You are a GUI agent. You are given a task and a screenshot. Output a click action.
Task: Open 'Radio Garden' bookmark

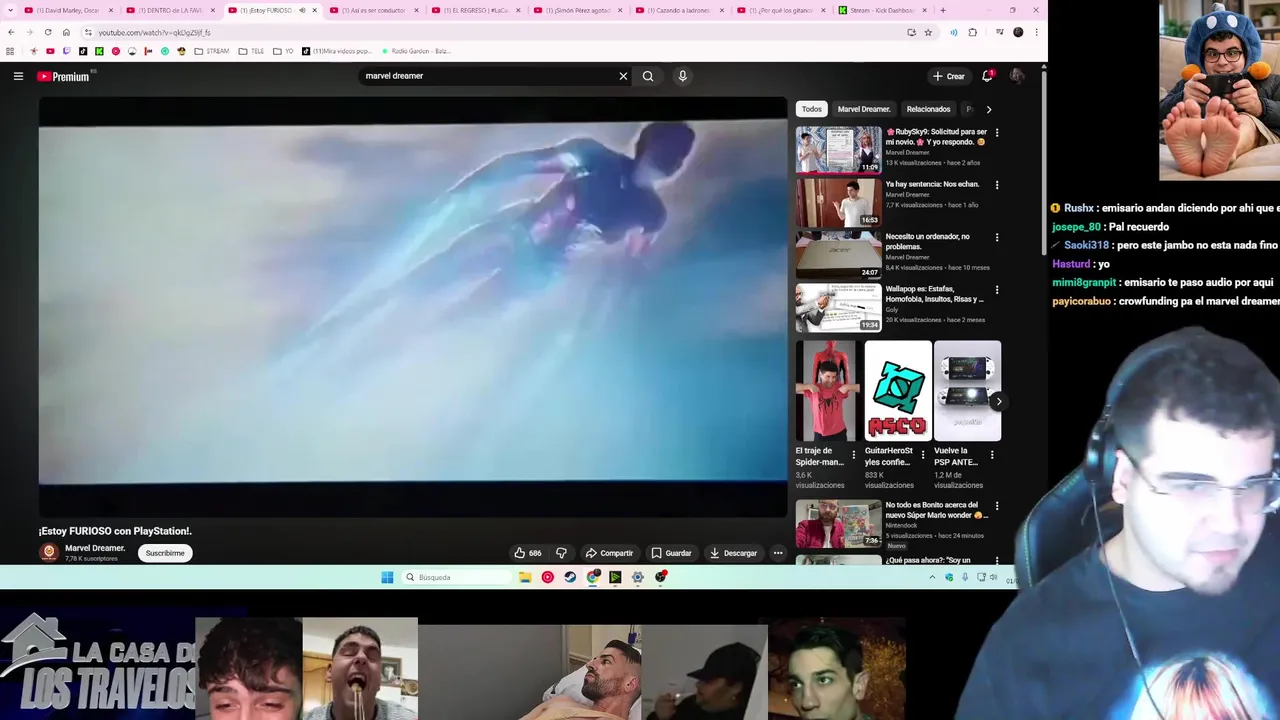pos(415,51)
